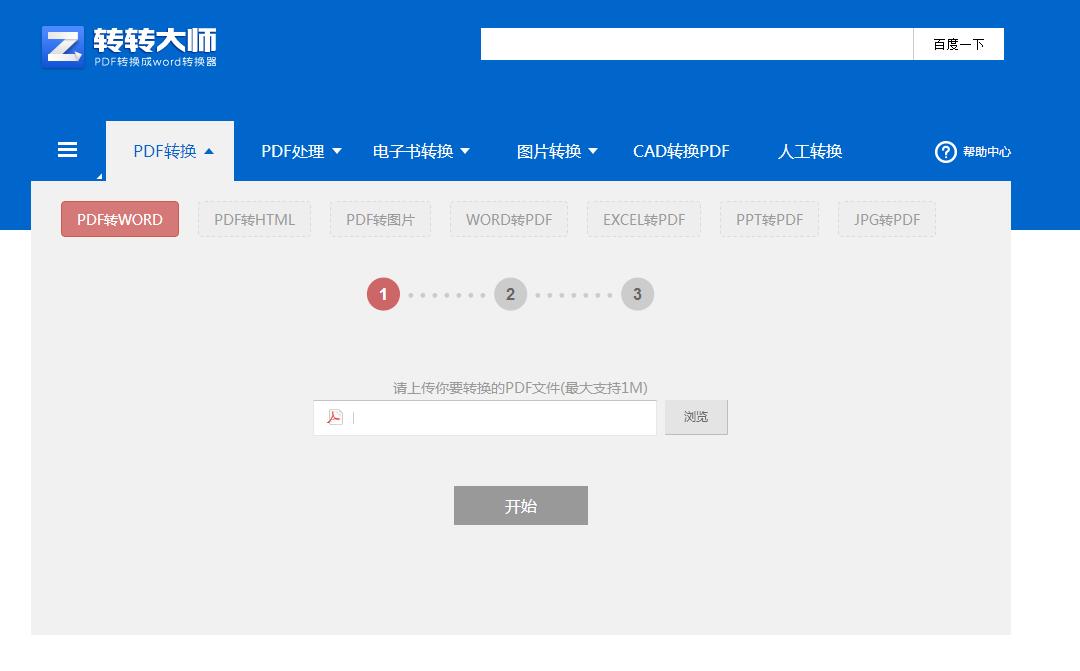Expand the 图片转换 dropdown
Viewport: 1080px width, 671px height.
pyautogui.click(x=556, y=150)
